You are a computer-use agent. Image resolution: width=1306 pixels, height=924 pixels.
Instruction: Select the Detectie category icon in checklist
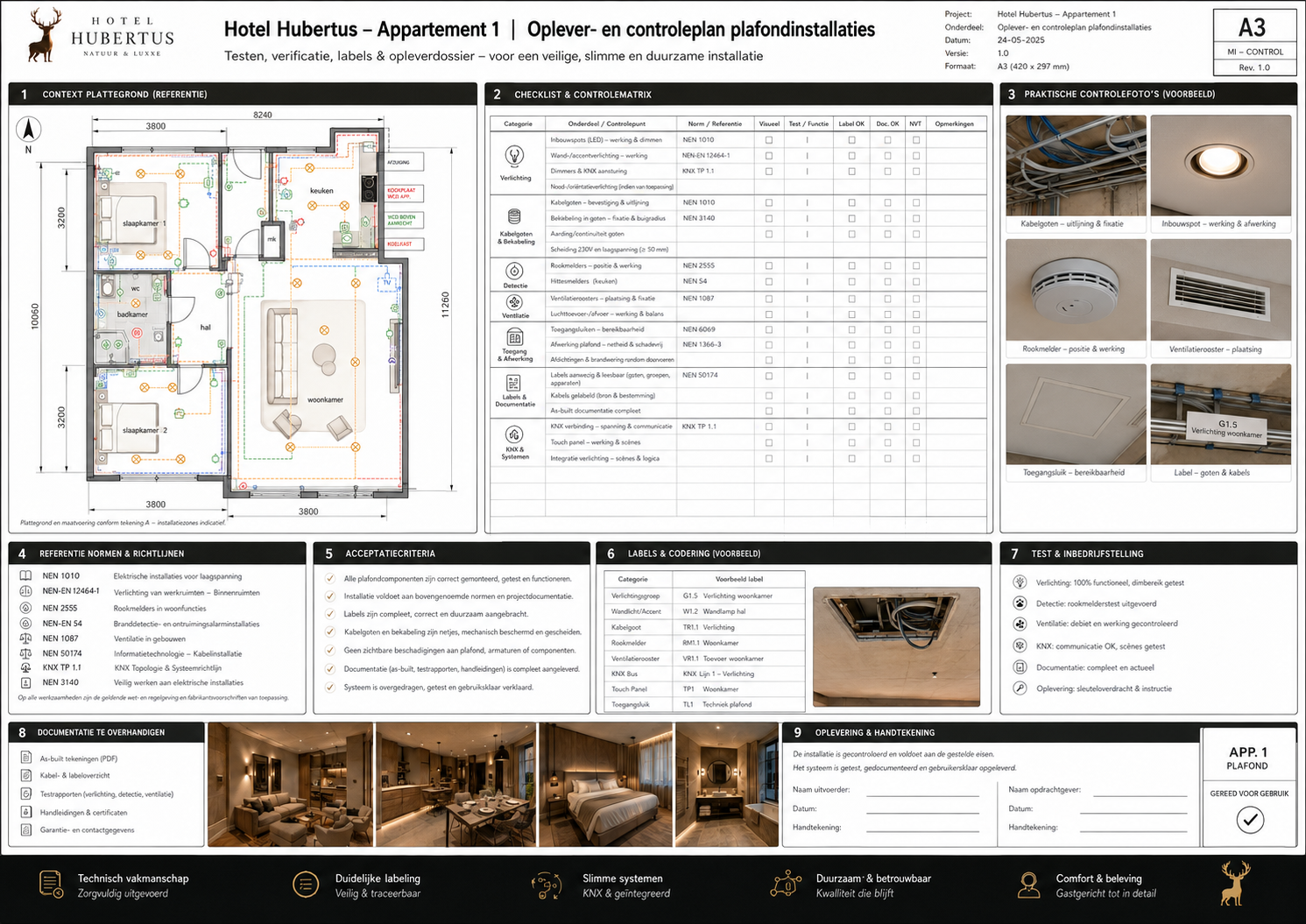pyautogui.click(x=515, y=271)
